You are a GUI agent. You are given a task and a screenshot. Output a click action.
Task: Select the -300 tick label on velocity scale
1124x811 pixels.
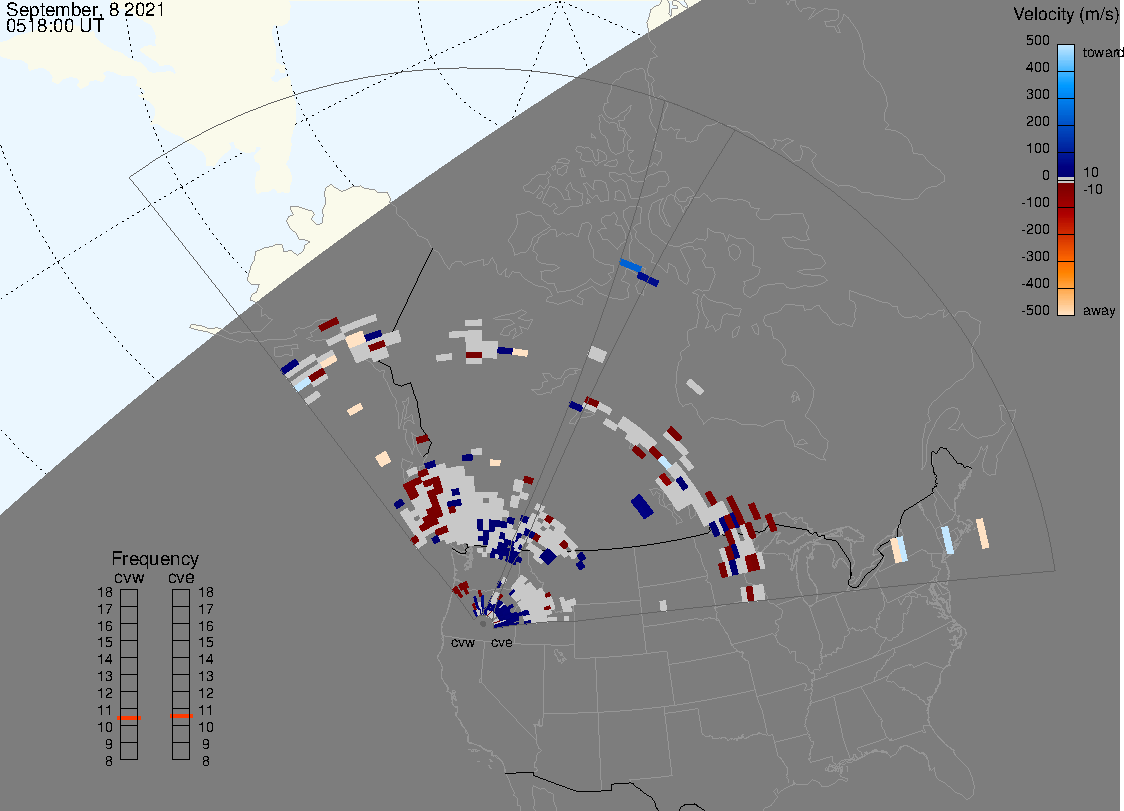[1035, 257]
